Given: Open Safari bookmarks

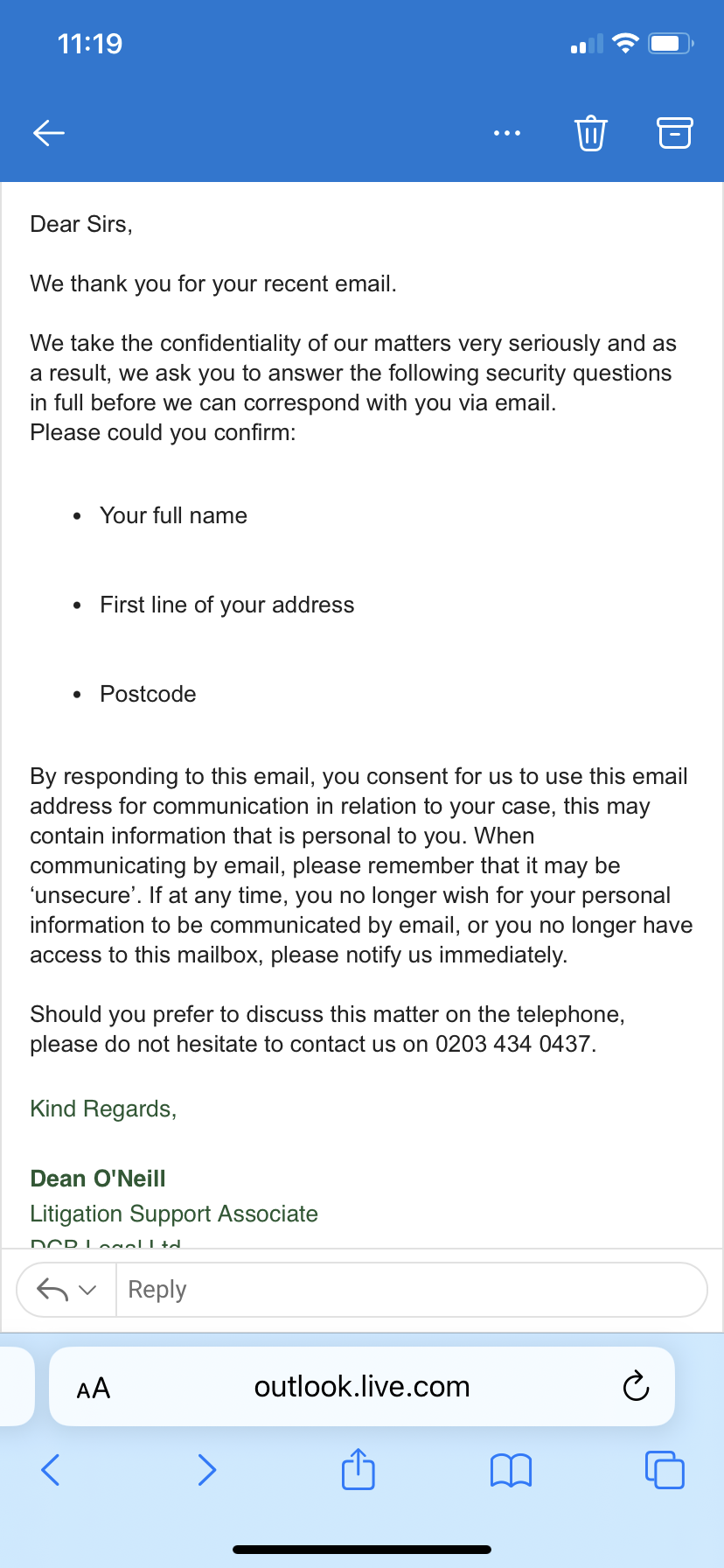Looking at the screenshot, I should pos(511,1470).
